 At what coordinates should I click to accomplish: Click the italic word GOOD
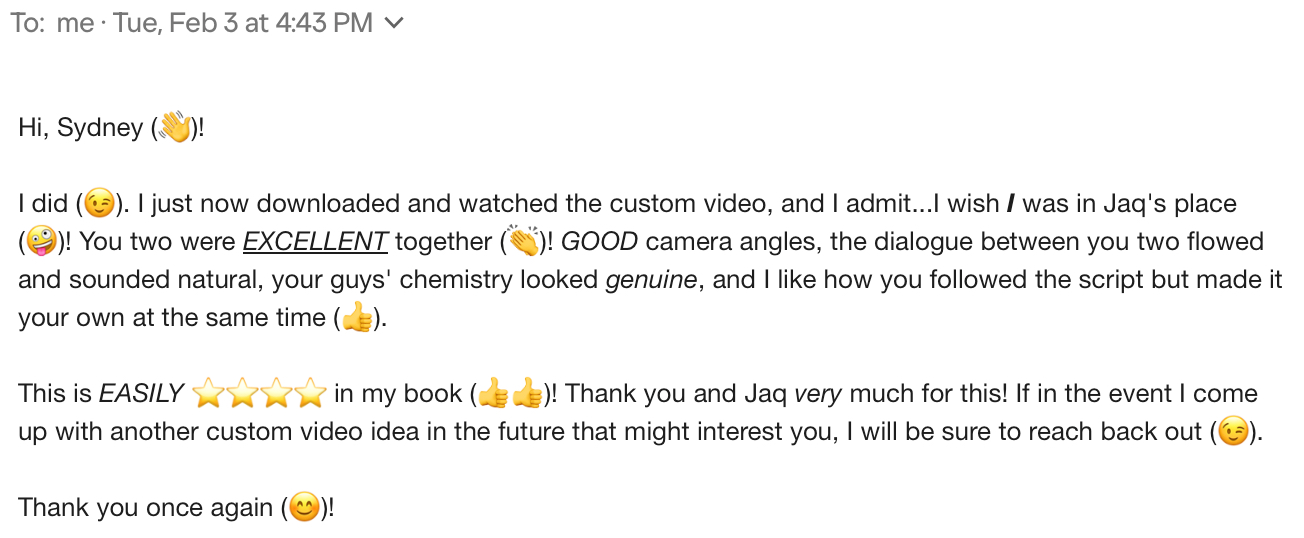[x=600, y=242]
